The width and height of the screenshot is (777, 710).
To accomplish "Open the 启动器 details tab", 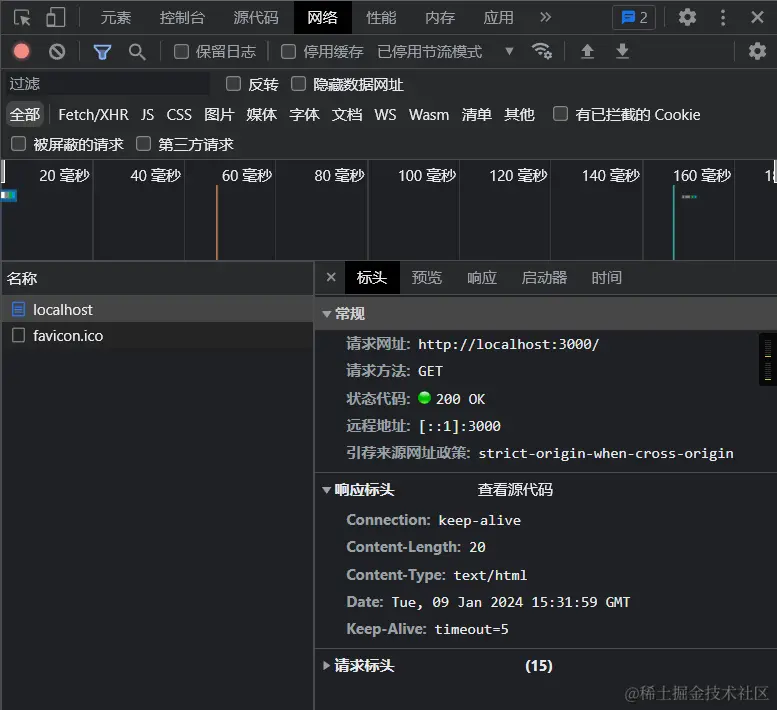I will 544,278.
